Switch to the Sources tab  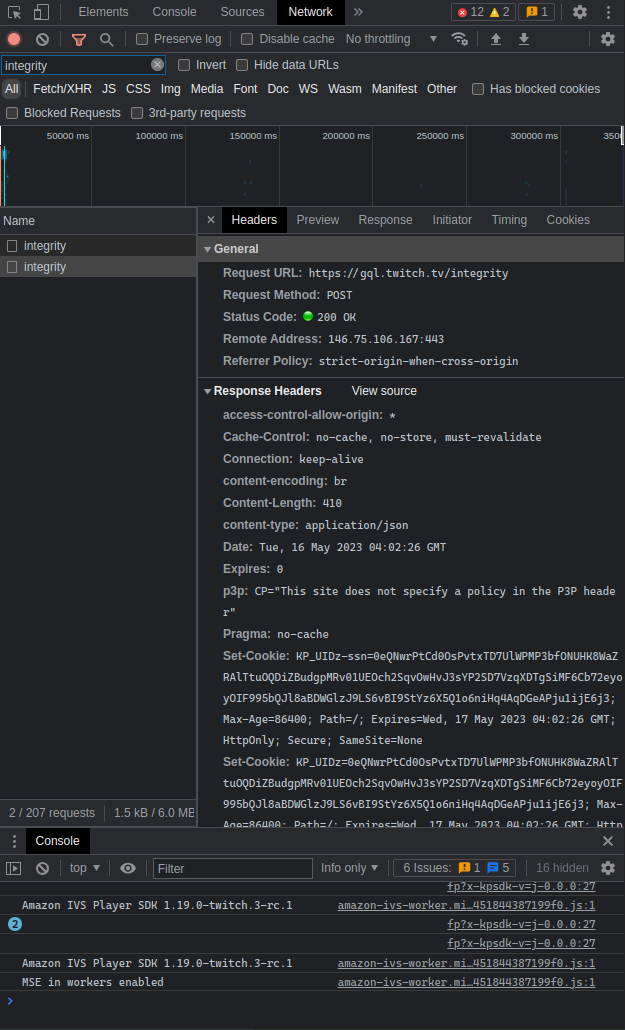[x=243, y=12]
